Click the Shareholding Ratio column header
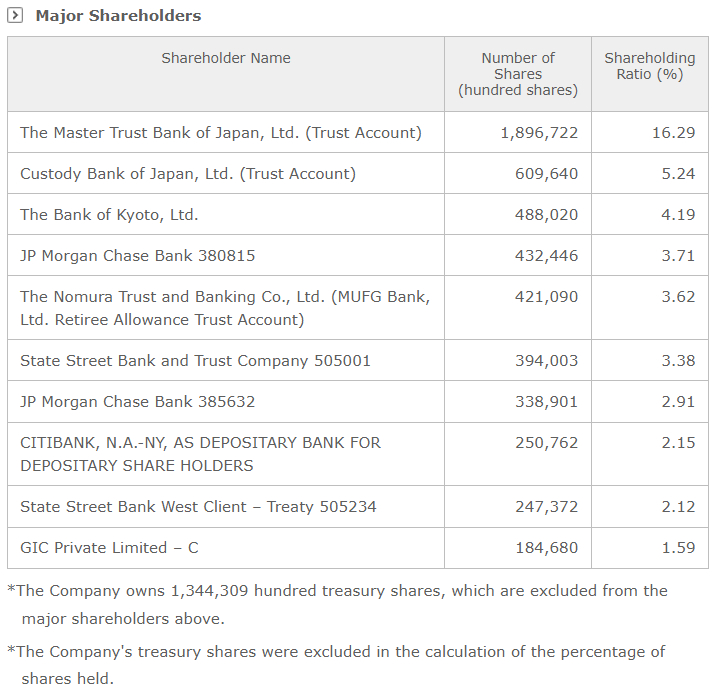The image size is (715, 692). [649, 66]
